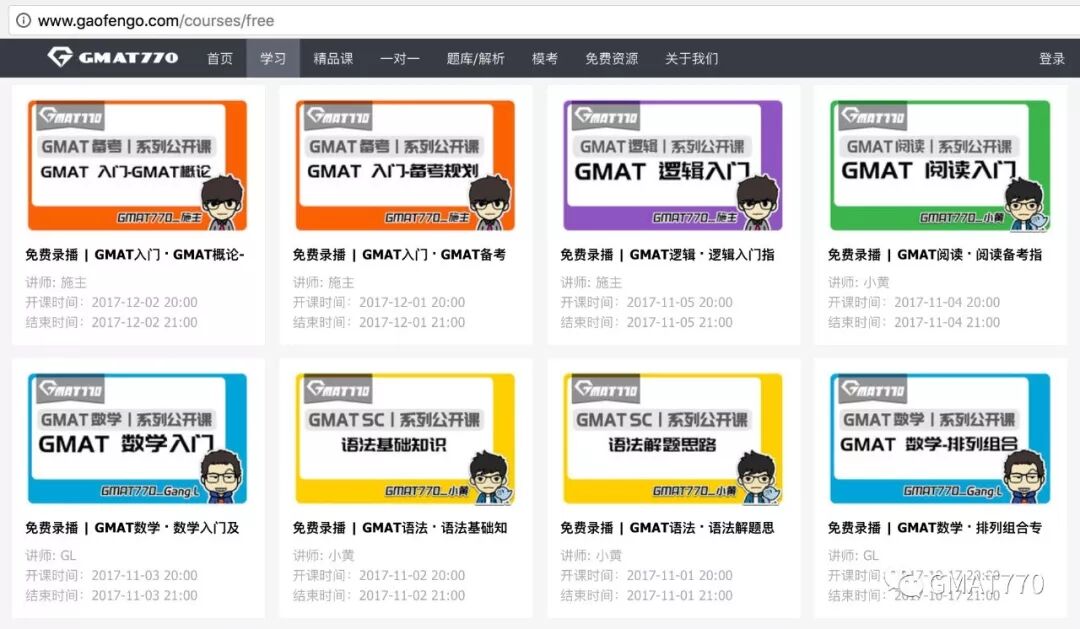Click end time 2017-12-02 21:00
This screenshot has width=1080, height=629.
(145, 322)
